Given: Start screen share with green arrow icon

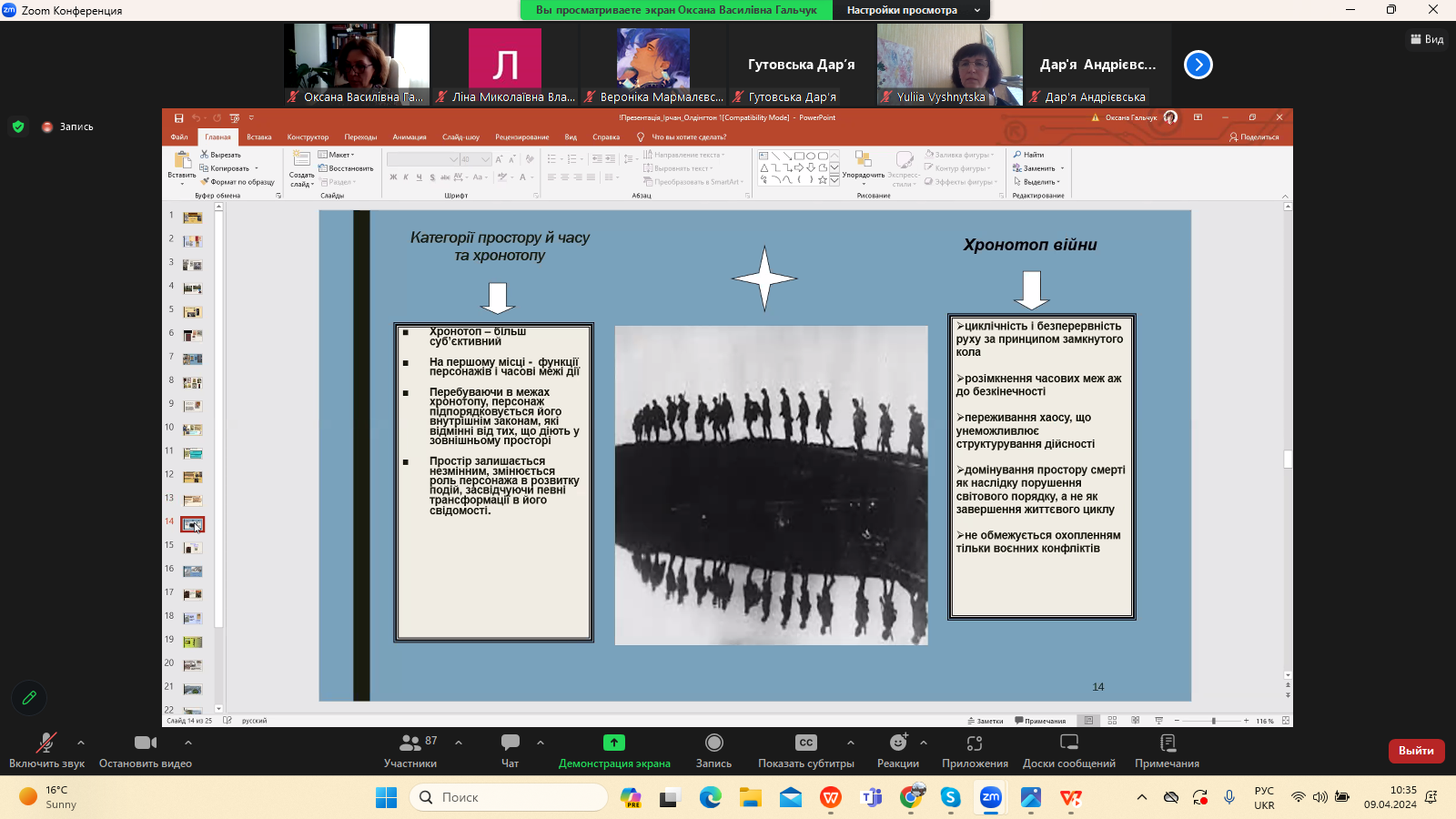Looking at the screenshot, I should coord(614,743).
